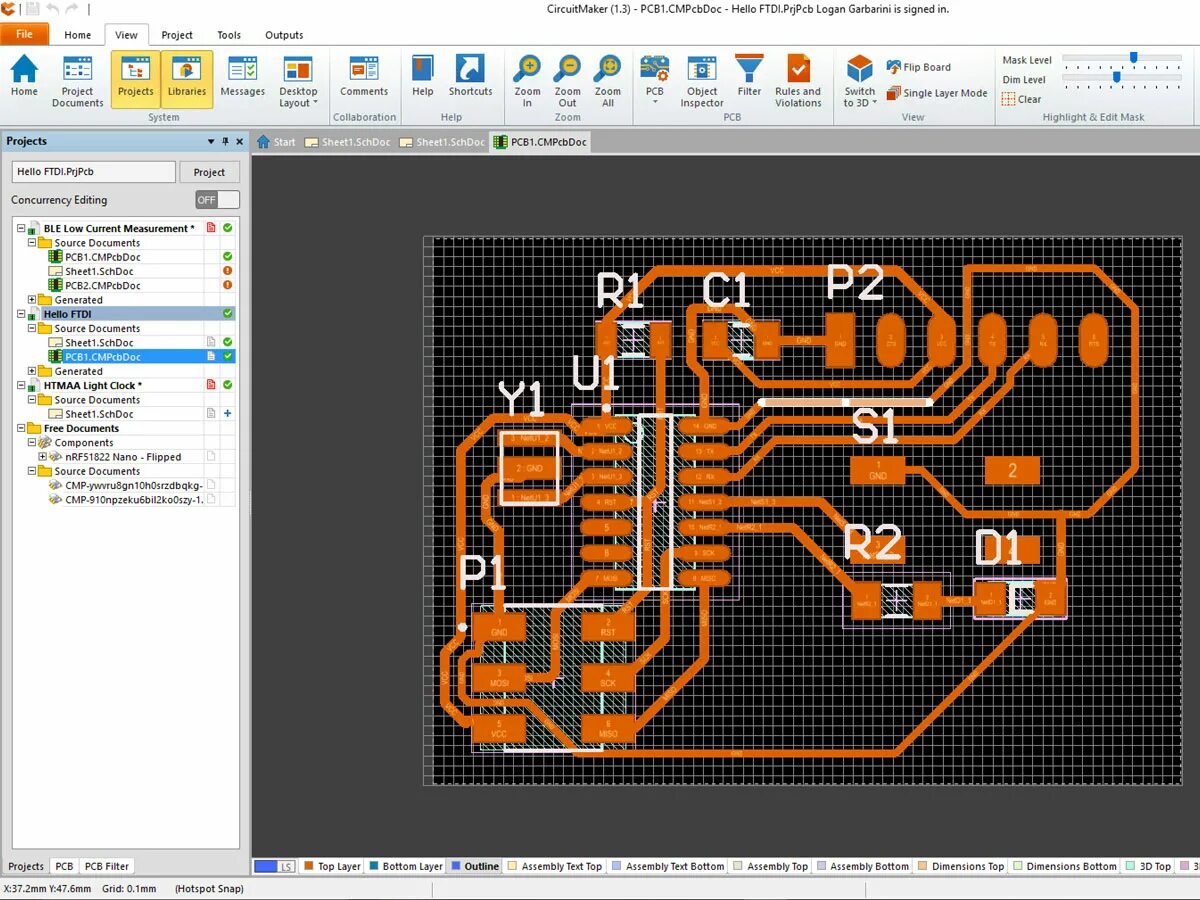Screen dimensions: 1200x900
Task: Switch to the Home ribbon tab
Action: [78, 35]
